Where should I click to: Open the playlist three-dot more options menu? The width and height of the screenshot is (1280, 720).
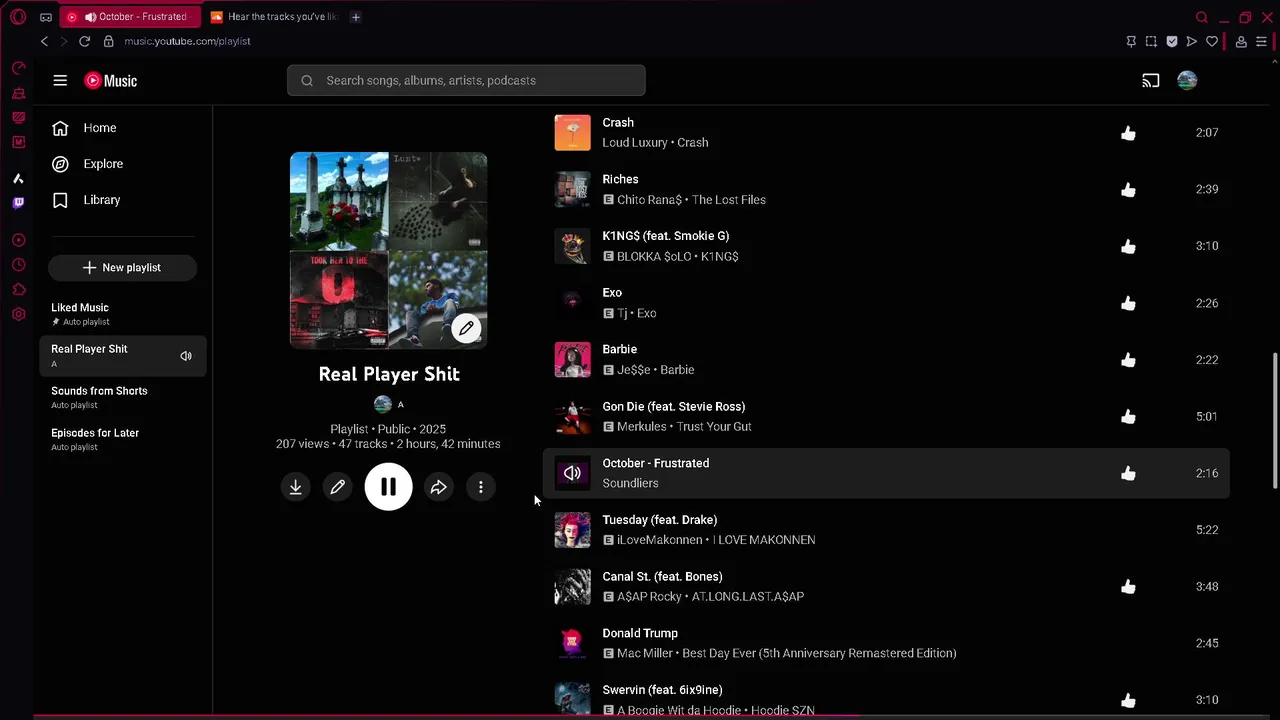tap(481, 487)
